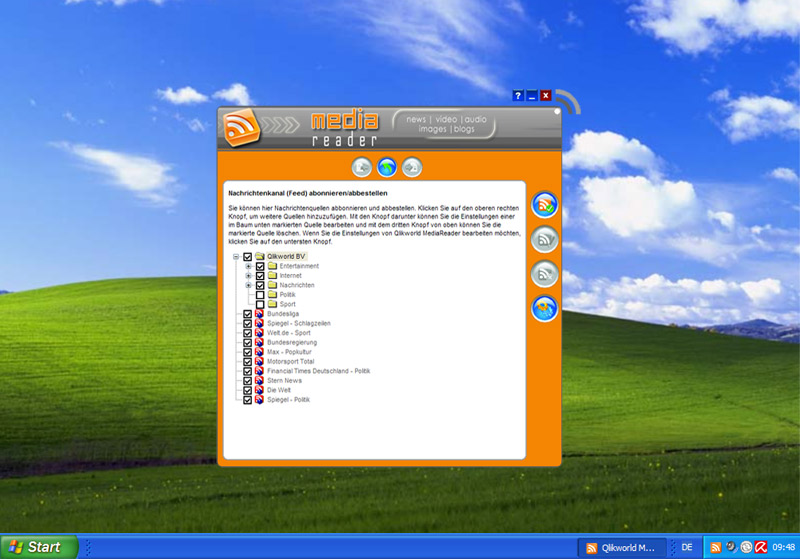Check the Sport folder checkbox

pos(260,304)
